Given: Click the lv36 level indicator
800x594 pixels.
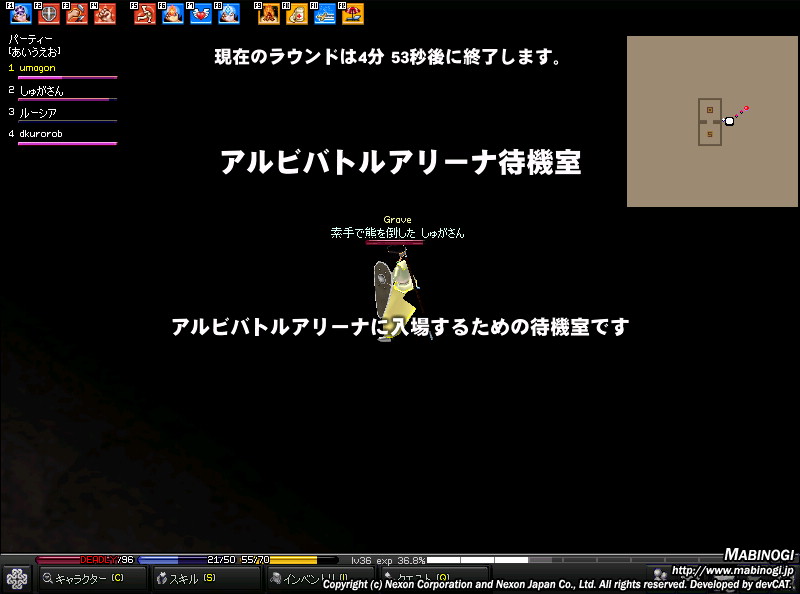Looking at the screenshot, I should coord(362,560).
